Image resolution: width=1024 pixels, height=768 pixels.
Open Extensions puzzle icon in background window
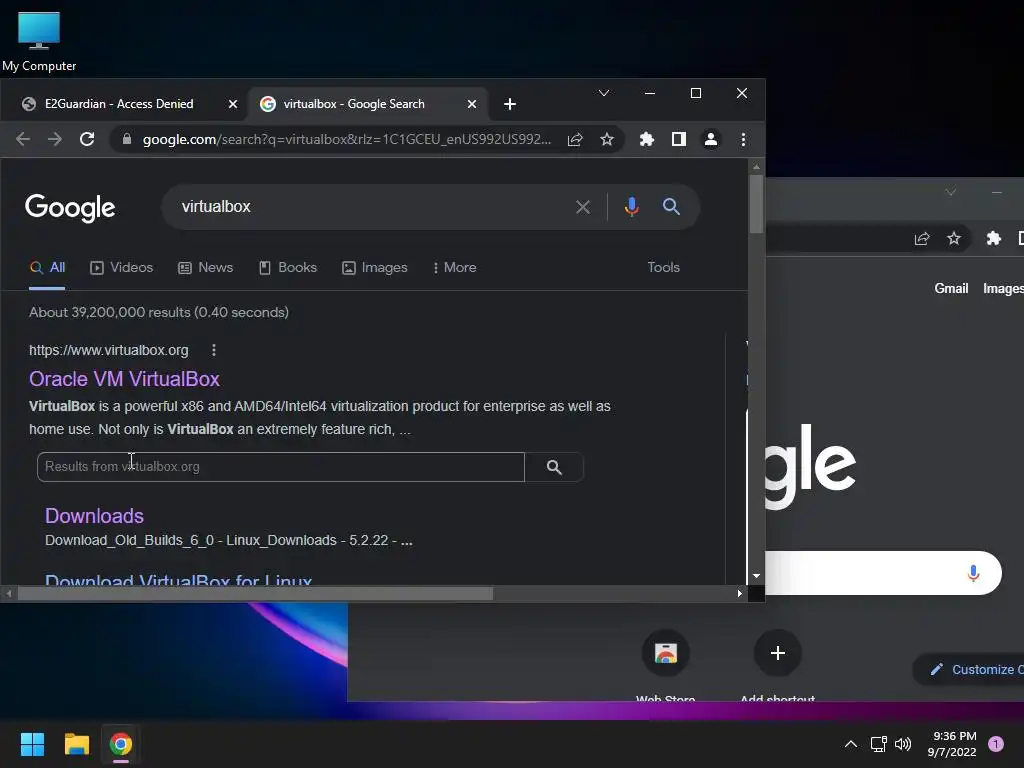994,238
